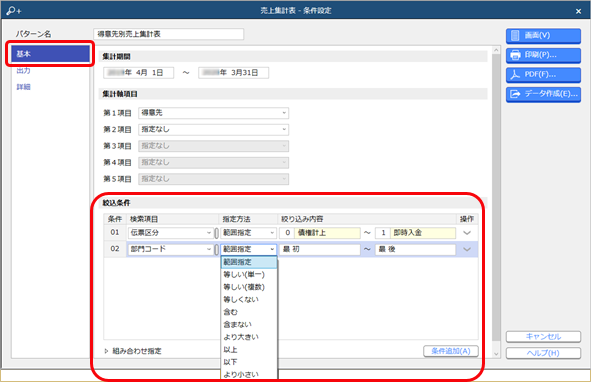Viewport: 591px width, 382px height.
Task: Open the 伝票区分 search item dropdown
Action: coord(170,233)
